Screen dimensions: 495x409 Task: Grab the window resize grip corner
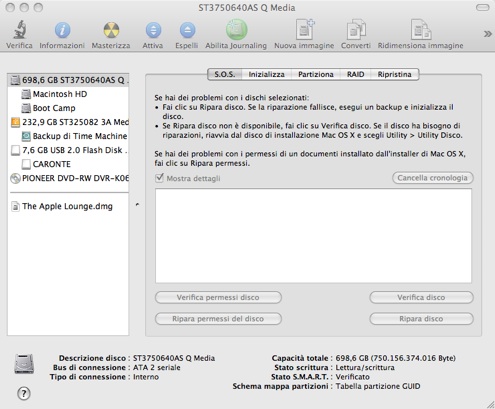tap(490, 404)
